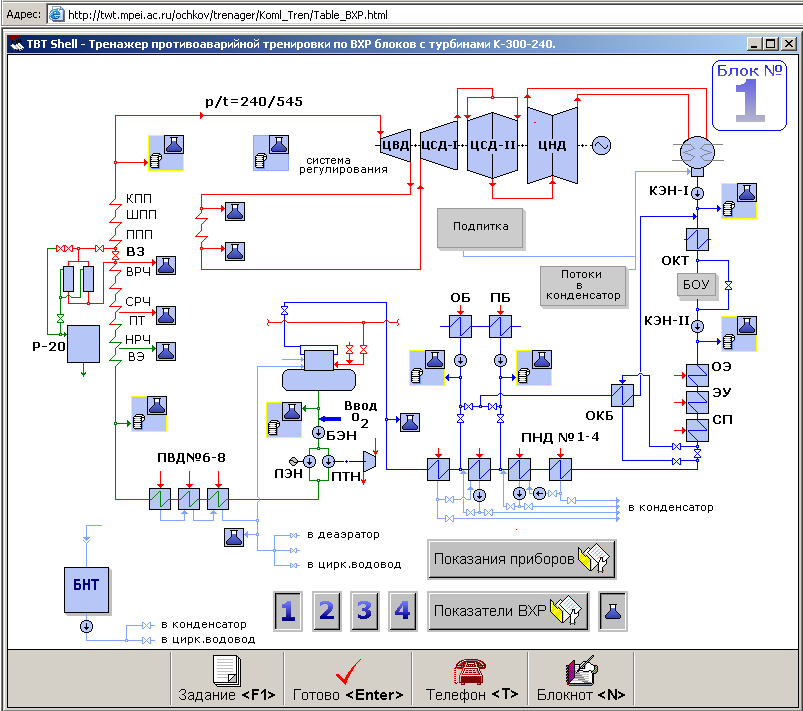Select the ЦСД-II turbine cylinder
The height and width of the screenshot is (711, 803).
pyautogui.click(x=493, y=145)
